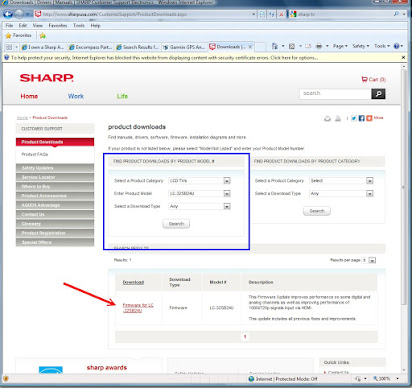Screen dimensions: 412x388
Task: Open the shopping Cart icon
Action: coord(364,79)
